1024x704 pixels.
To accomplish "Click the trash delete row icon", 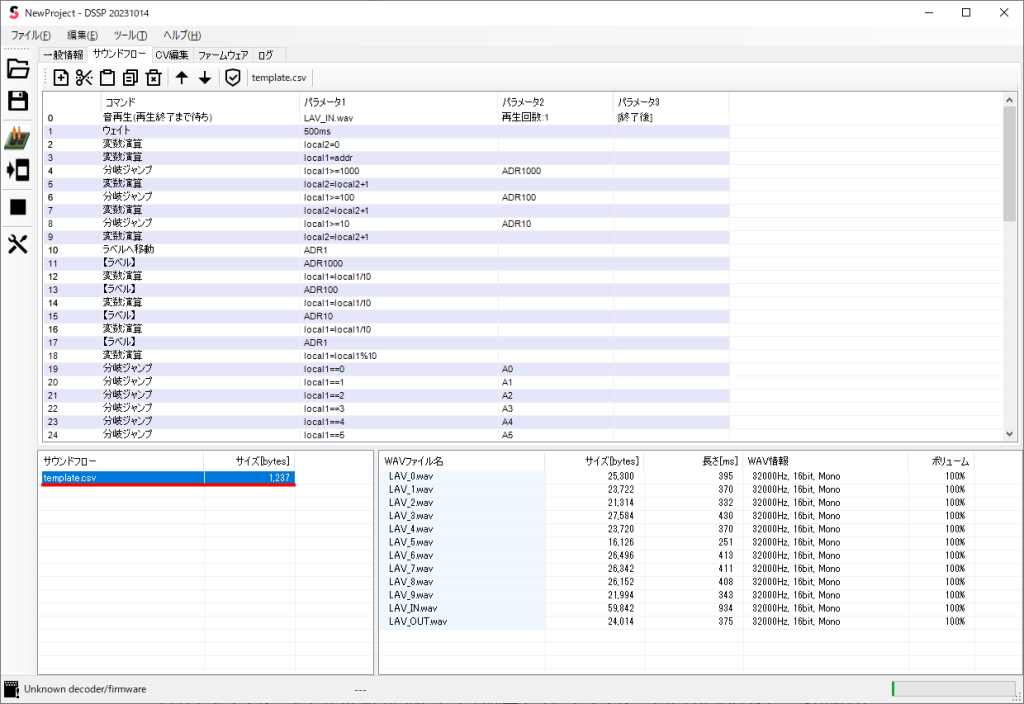I will click(x=153, y=78).
